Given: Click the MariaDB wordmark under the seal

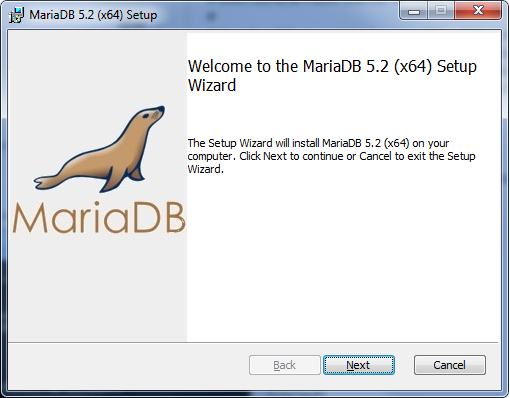Looking at the screenshot, I should [x=99, y=217].
